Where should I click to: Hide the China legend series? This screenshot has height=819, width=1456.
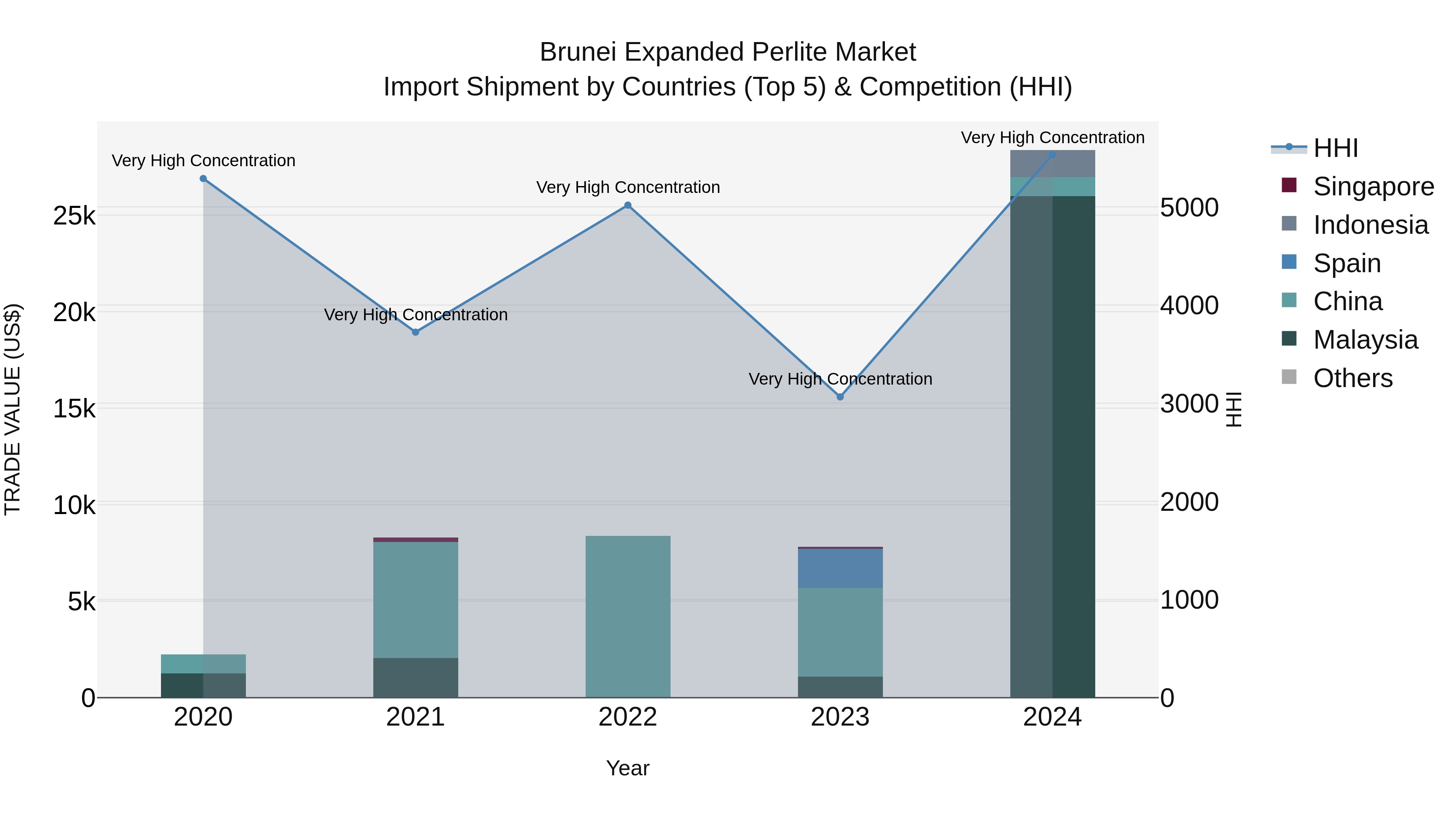point(1332,301)
